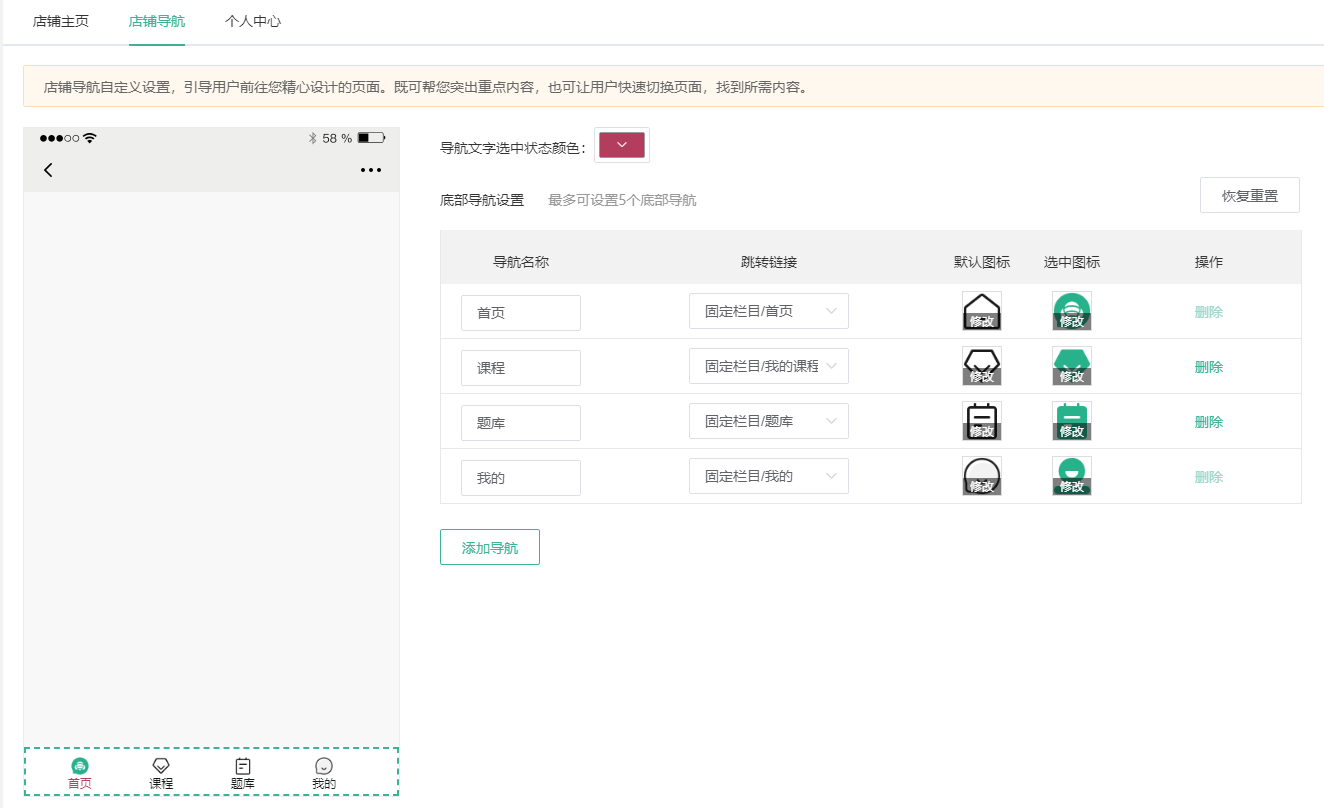Edit the 我的 row selected icon

click(x=1071, y=476)
